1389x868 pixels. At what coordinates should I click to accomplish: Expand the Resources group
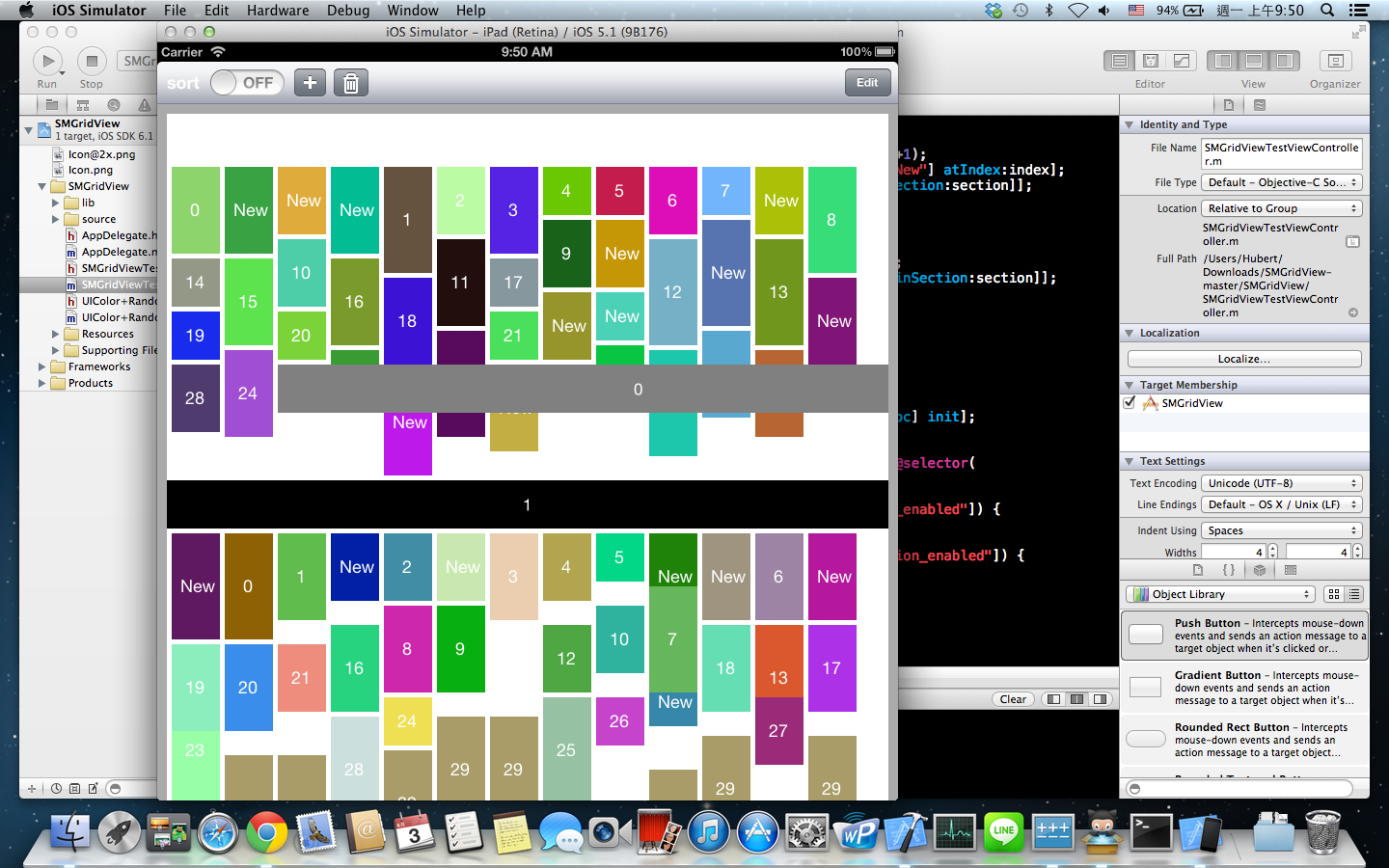click(55, 334)
